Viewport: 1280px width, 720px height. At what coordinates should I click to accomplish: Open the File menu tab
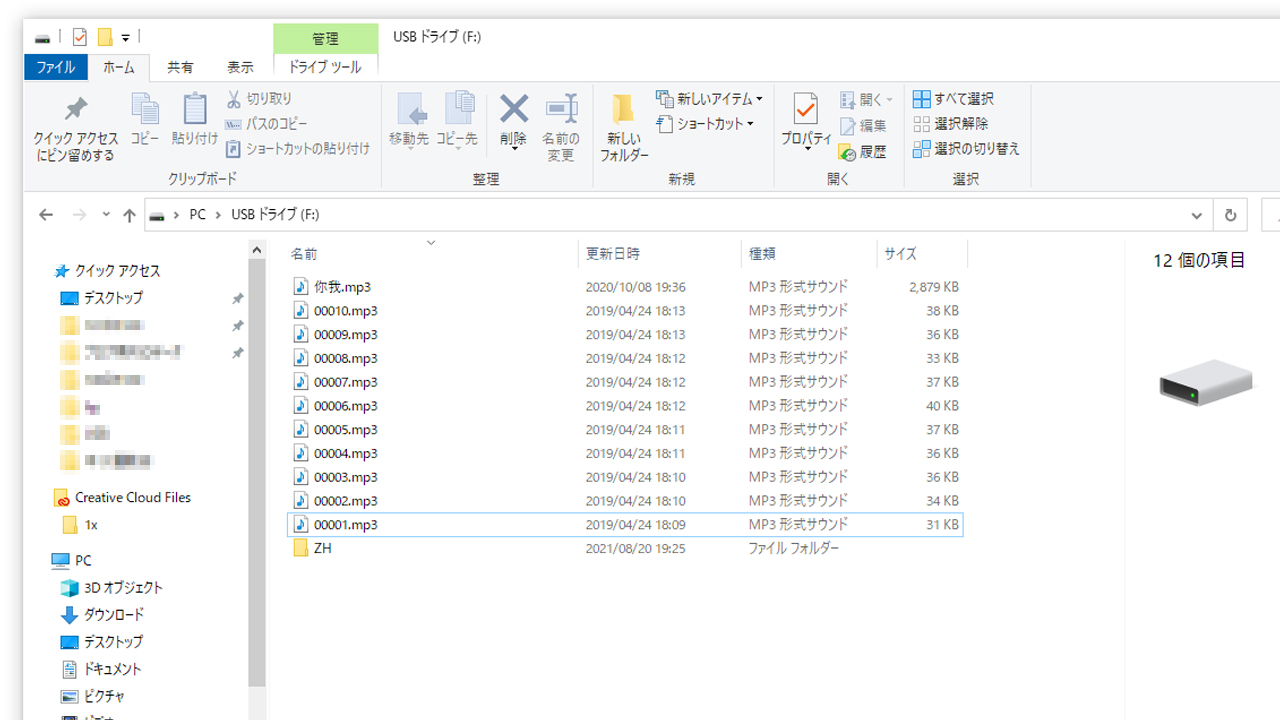(56, 68)
